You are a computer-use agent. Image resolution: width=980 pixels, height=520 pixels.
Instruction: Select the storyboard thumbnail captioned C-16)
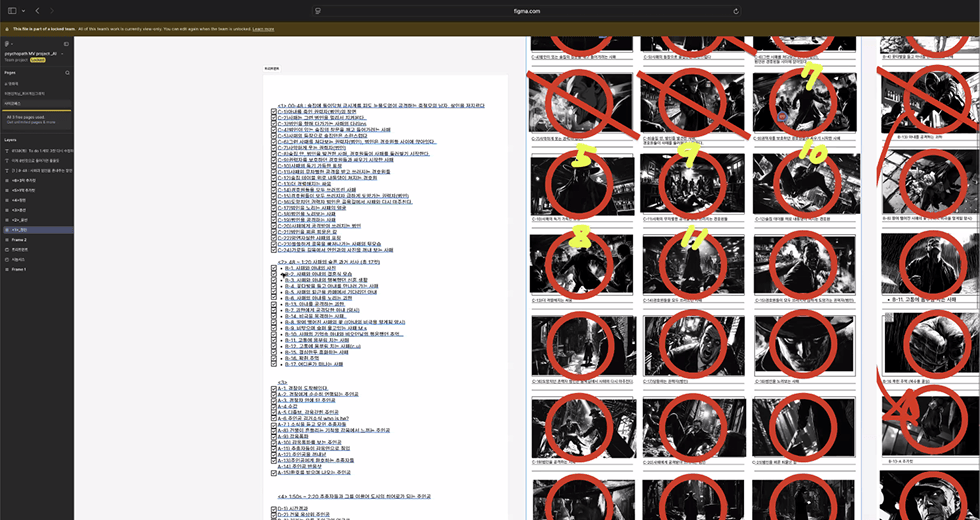point(583,345)
